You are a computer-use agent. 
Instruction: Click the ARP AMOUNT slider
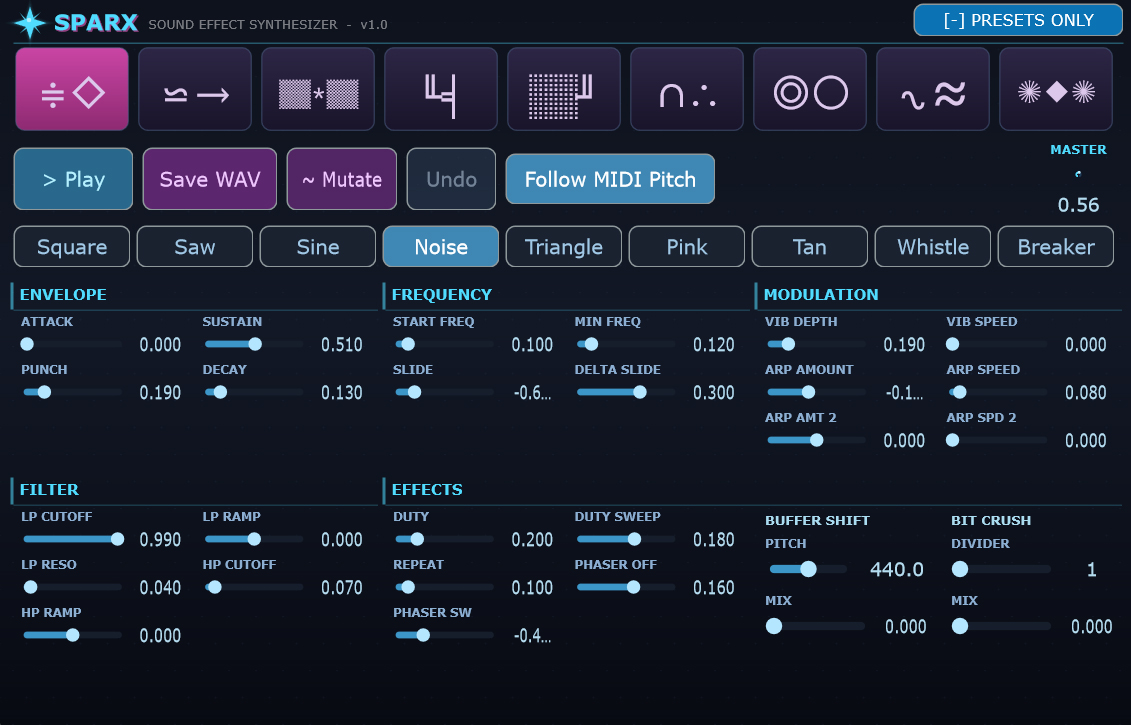(817, 392)
